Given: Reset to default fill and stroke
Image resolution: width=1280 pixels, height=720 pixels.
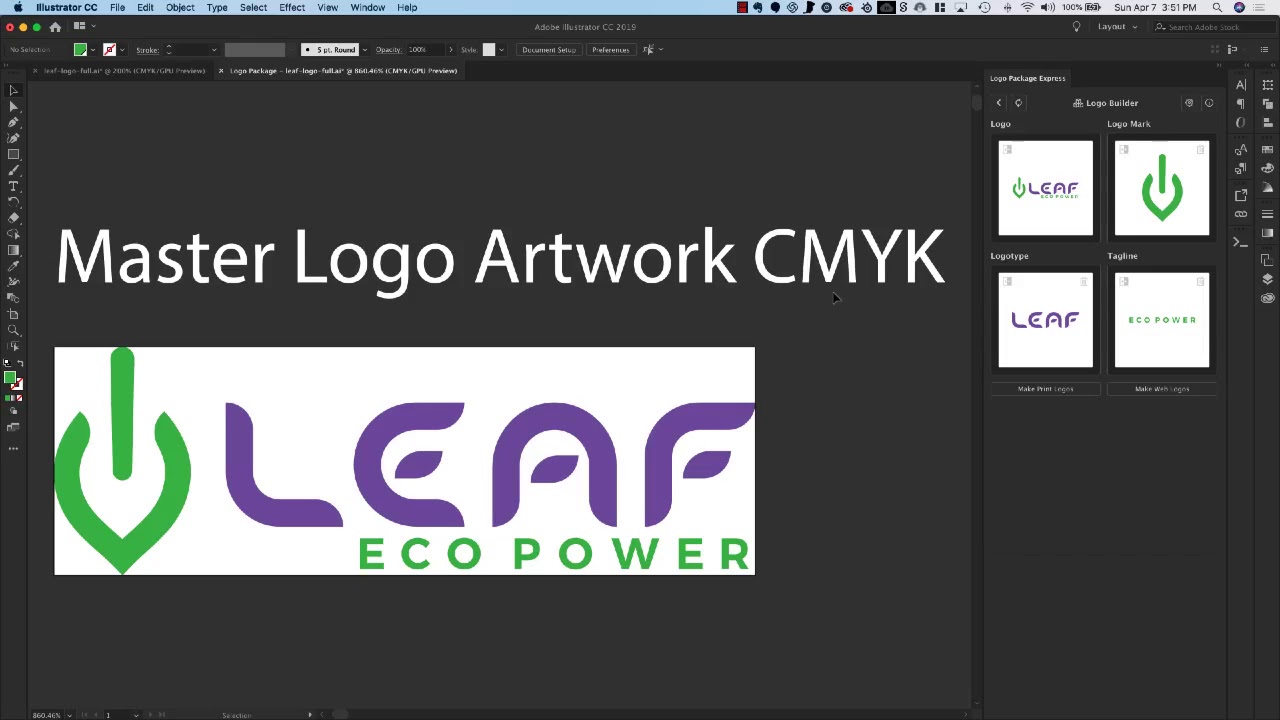Looking at the screenshot, I should pyautogui.click(x=6, y=365).
